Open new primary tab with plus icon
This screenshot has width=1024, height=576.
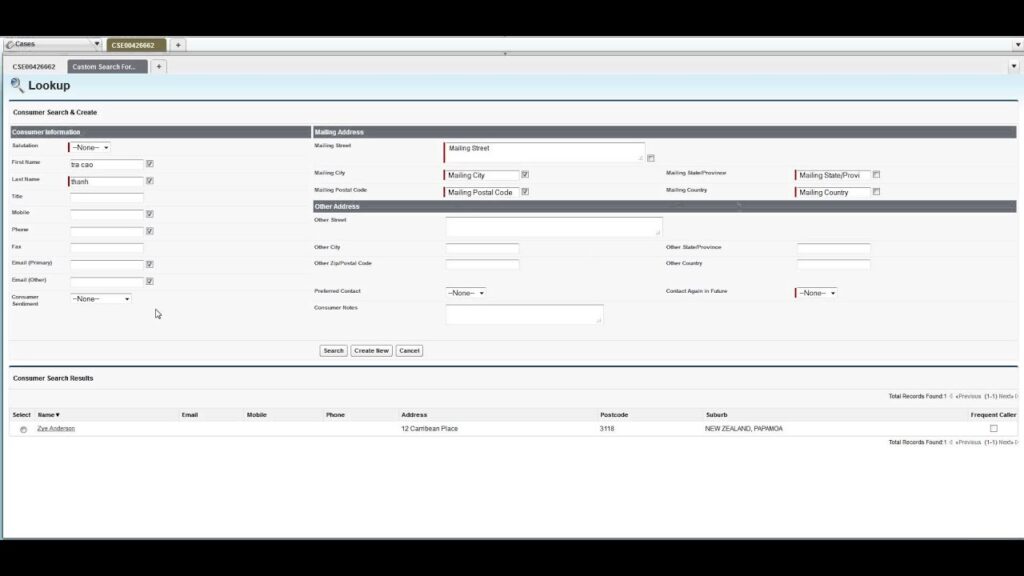click(x=178, y=45)
